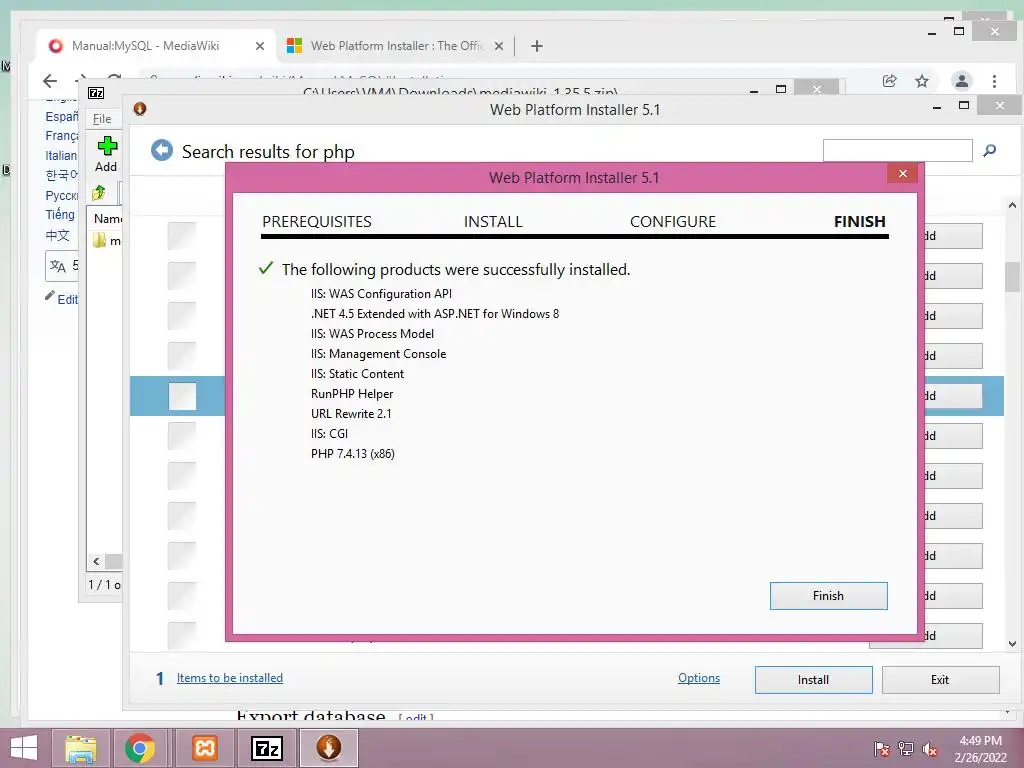Open Google Chrome from the taskbar
This screenshot has width=1024, height=768.
click(139, 748)
